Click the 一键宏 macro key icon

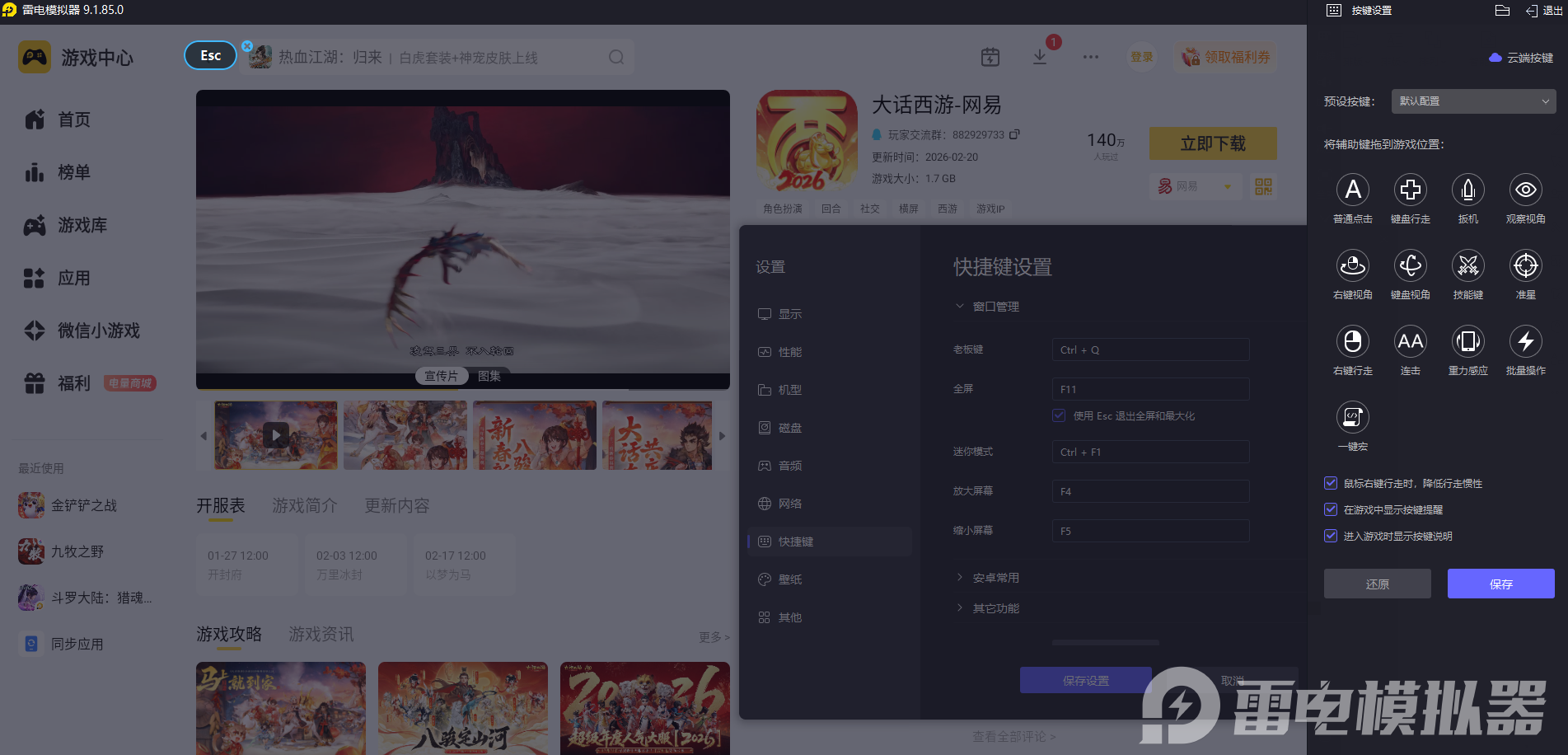click(x=1352, y=417)
